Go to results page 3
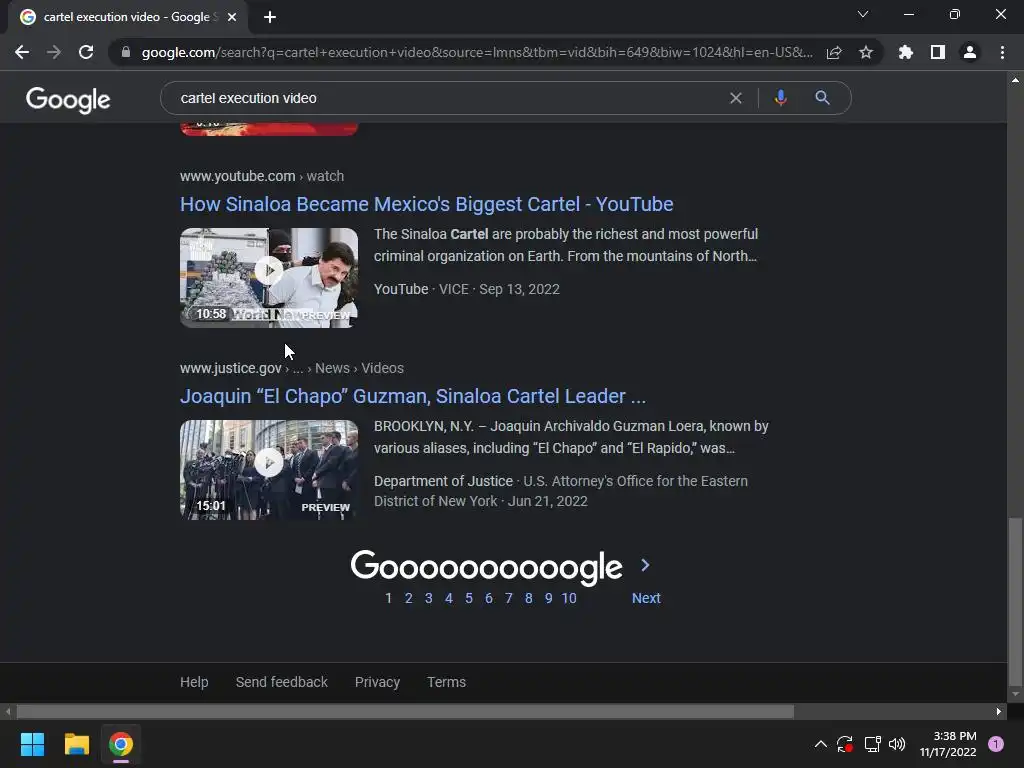Viewport: 1024px width, 768px height. [x=428, y=598]
